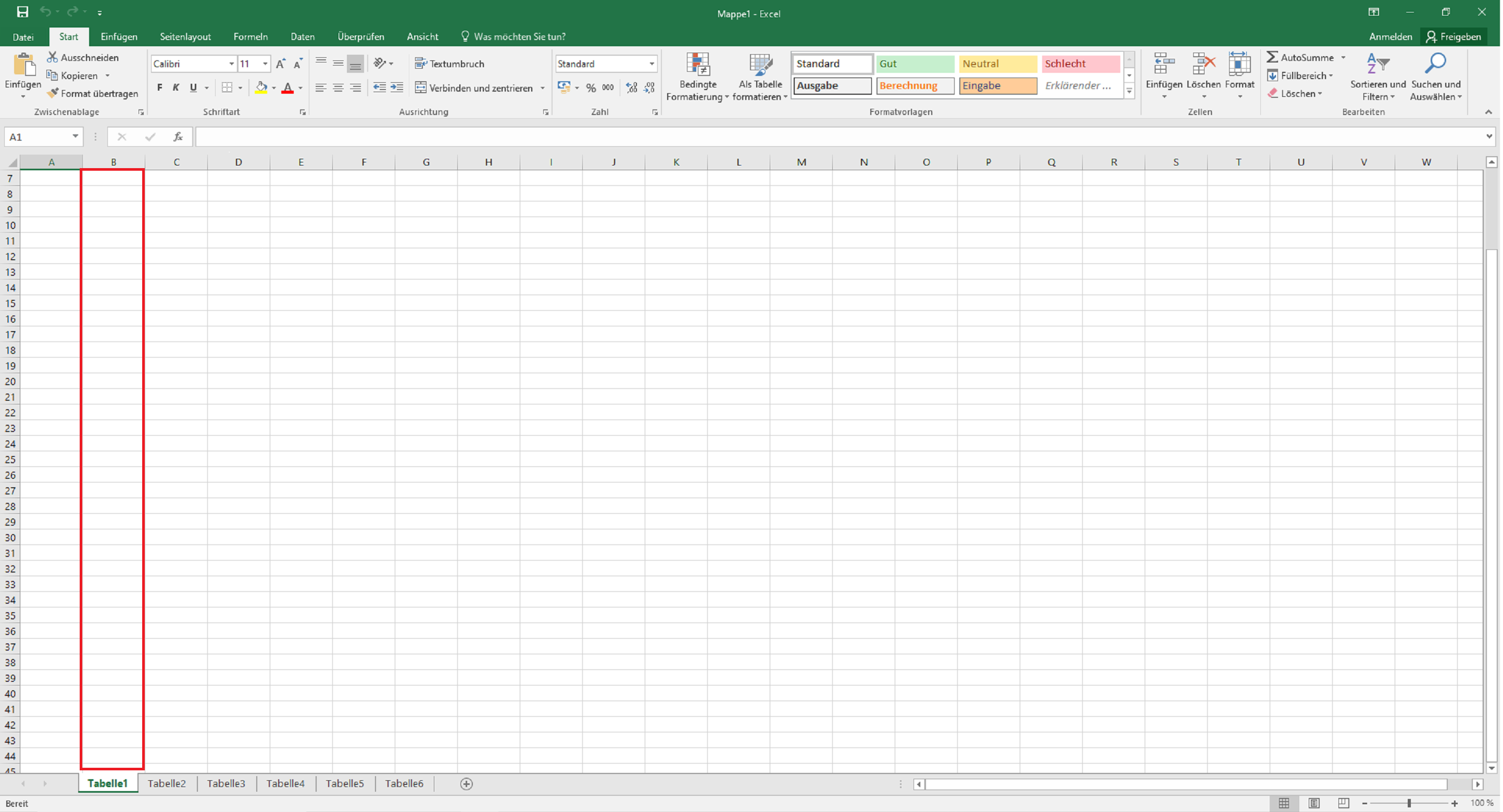The height and width of the screenshot is (812, 1503).
Task: Click the fx insert function icon
Action: 178,136
